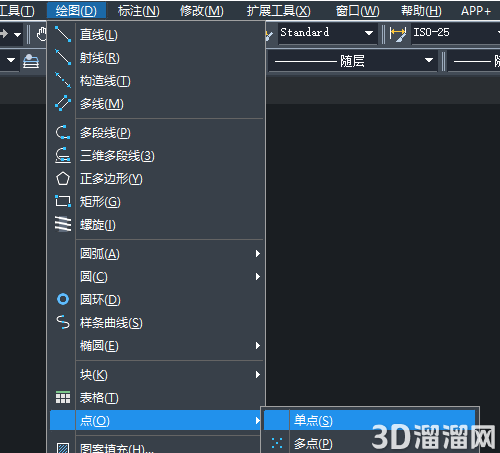Viewport: 500px width, 453px height.
Task: Select 多点(P) in the point submenu
Action: [370, 443]
